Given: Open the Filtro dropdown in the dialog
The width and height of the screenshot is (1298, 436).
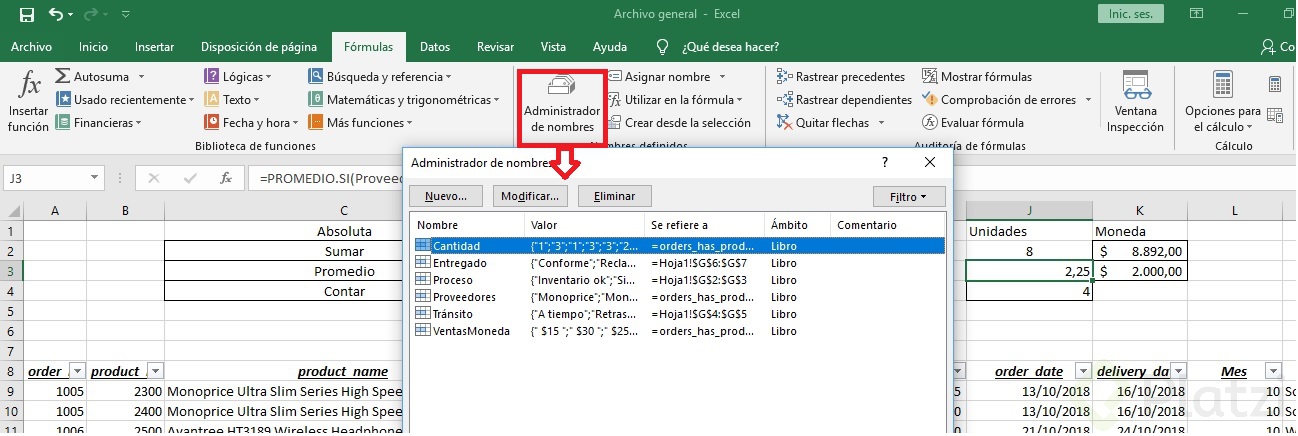Looking at the screenshot, I should (909, 196).
